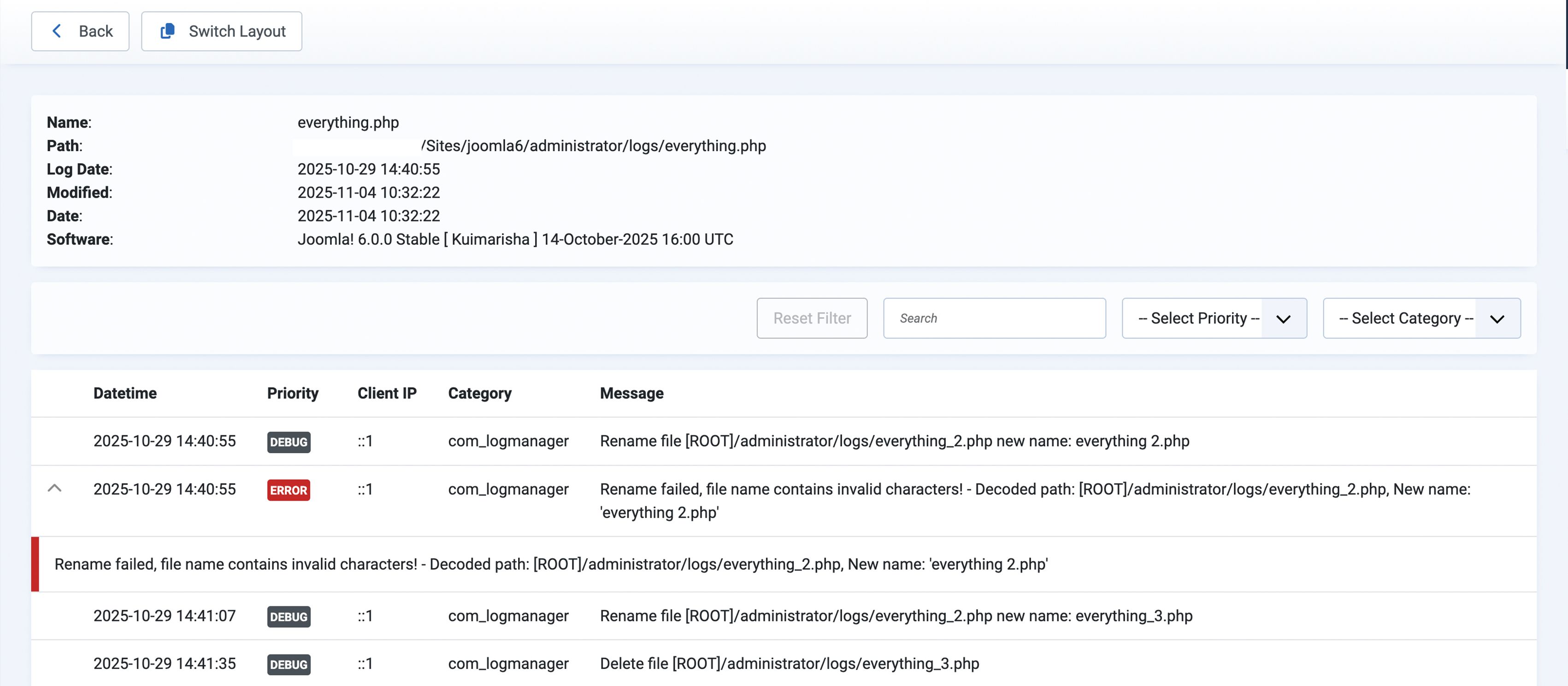1568x686 pixels.
Task: Click the Message column header
Action: (631, 393)
